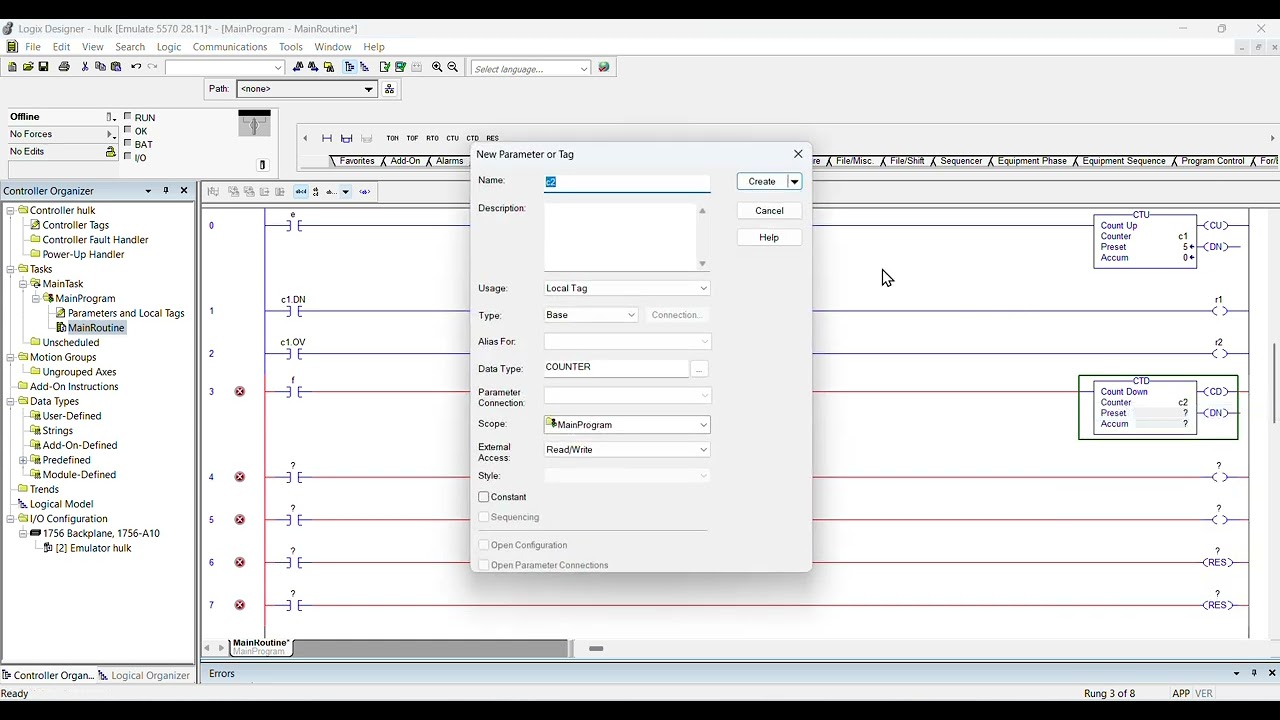This screenshot has width=1280, height=720.
Task: Click the routine horizontal scrollbar thumb
Action: 596,649
